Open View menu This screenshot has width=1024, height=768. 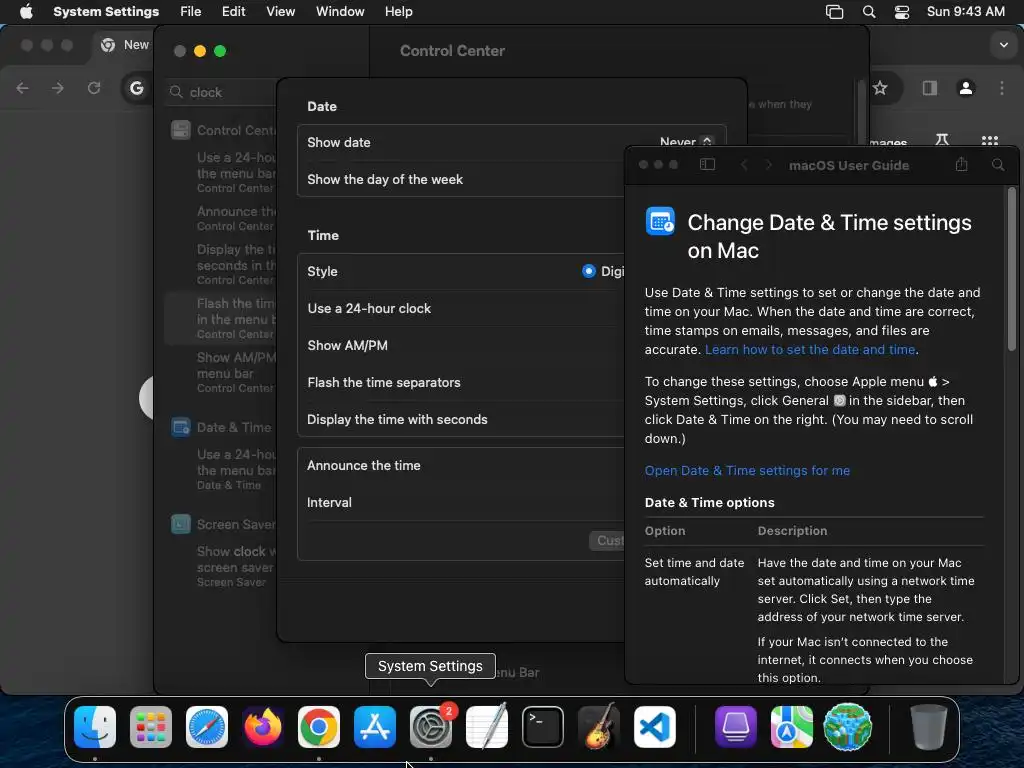point(280,11)
